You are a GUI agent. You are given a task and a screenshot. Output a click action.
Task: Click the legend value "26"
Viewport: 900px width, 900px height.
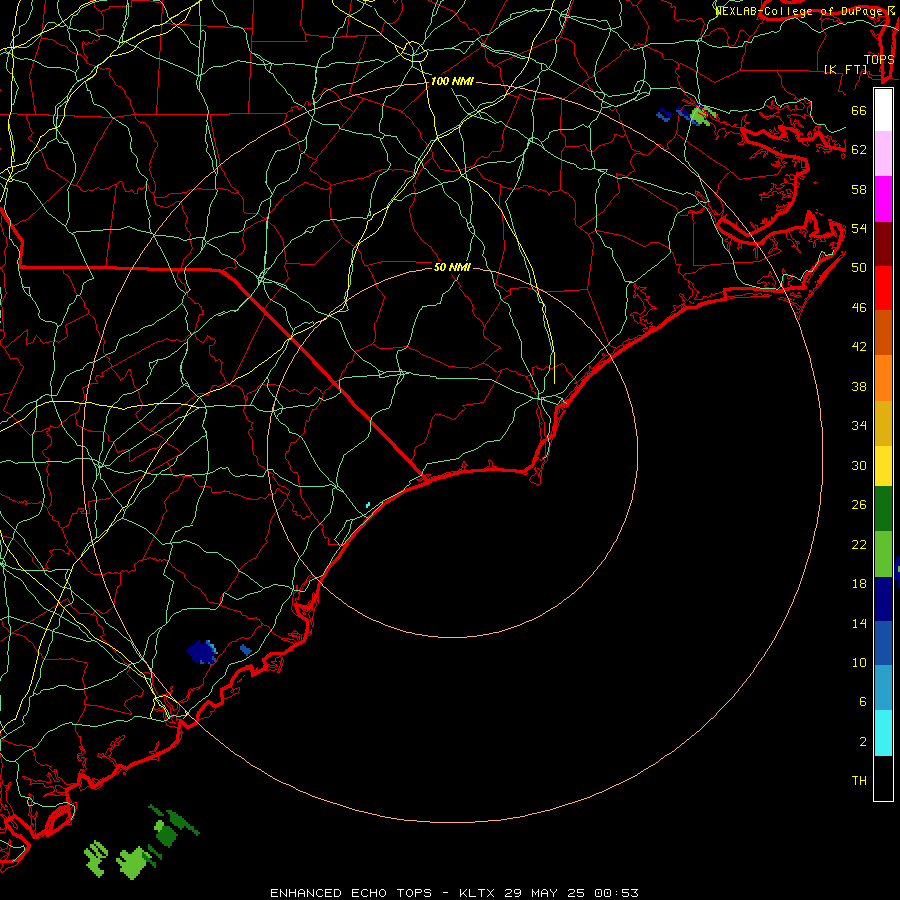coord(859,505)
